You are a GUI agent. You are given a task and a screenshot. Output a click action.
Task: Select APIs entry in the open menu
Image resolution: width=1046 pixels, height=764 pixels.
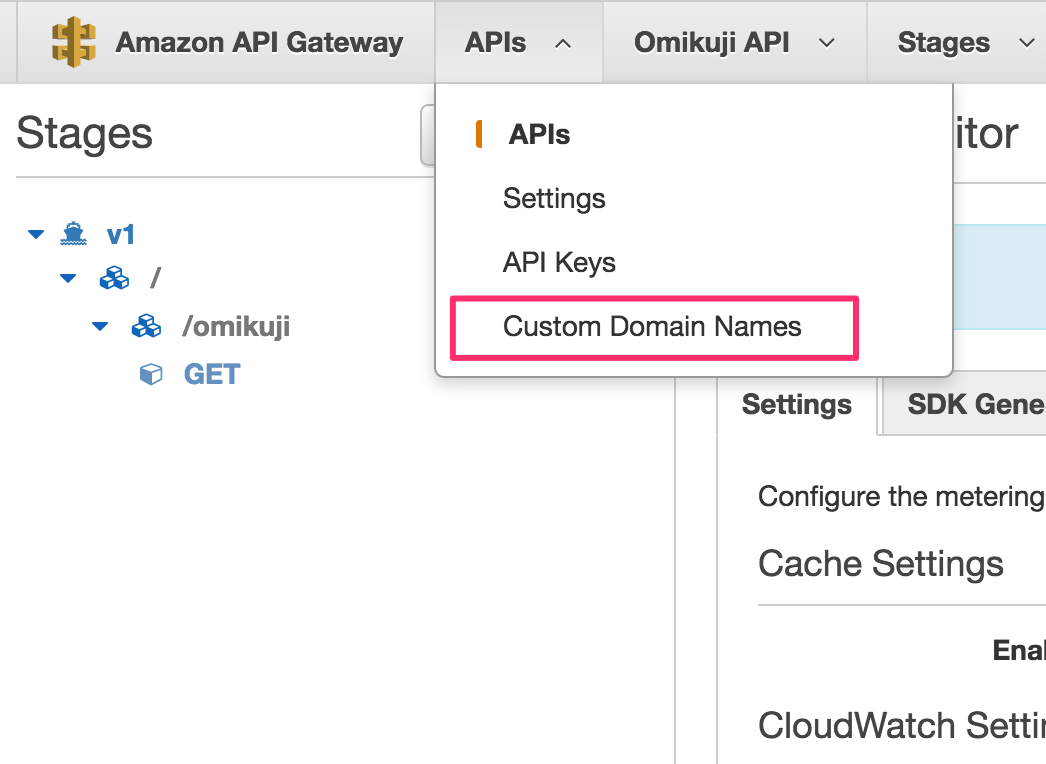540,134
